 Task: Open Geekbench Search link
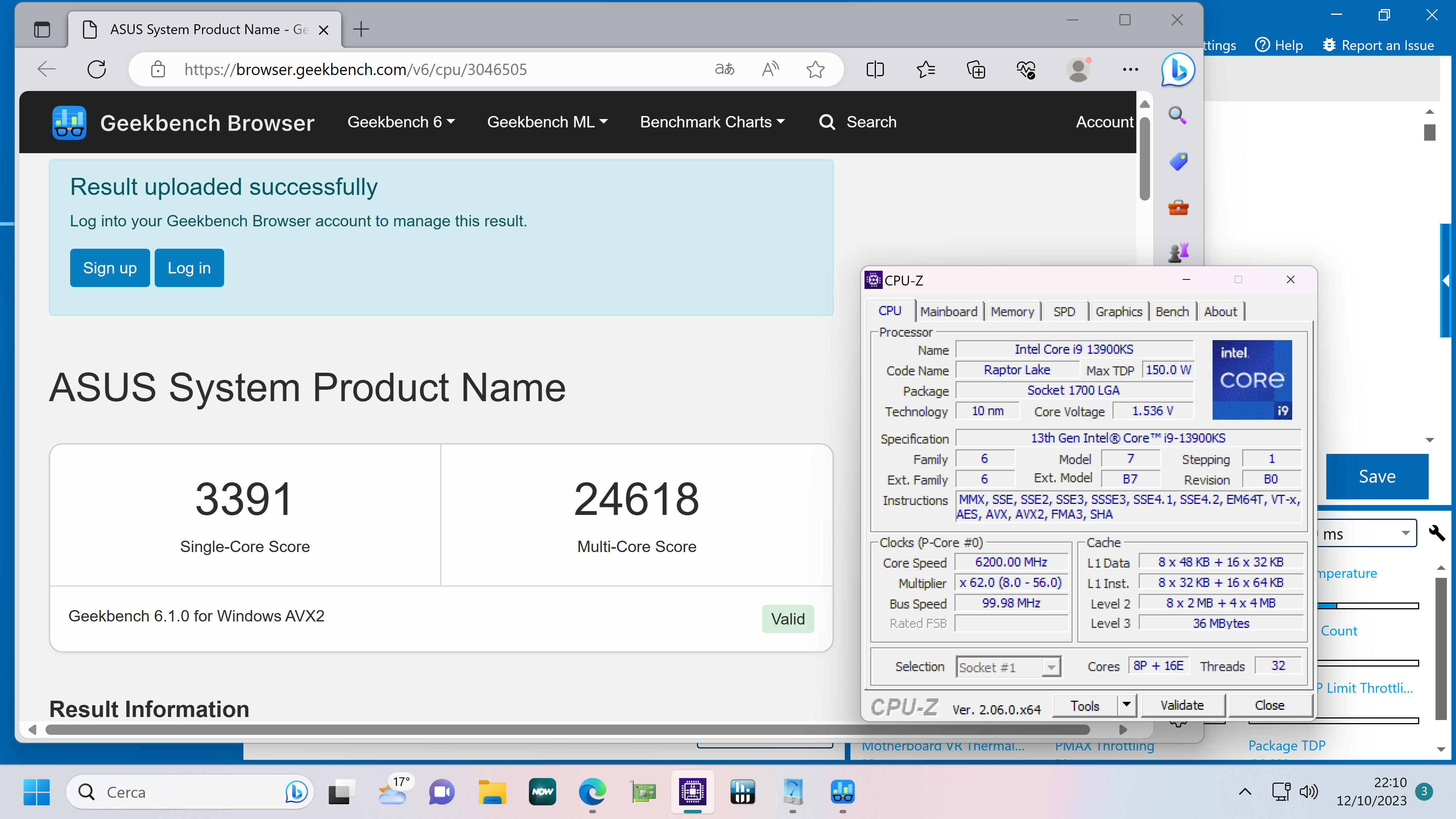pos(857,121)
